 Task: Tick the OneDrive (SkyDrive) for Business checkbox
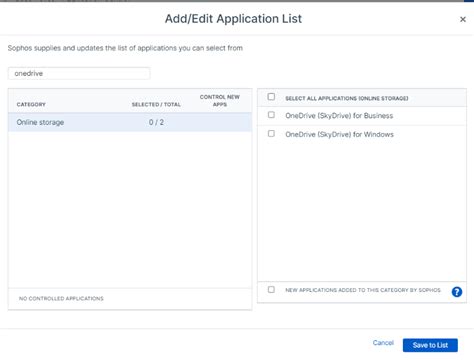(271, 115)
